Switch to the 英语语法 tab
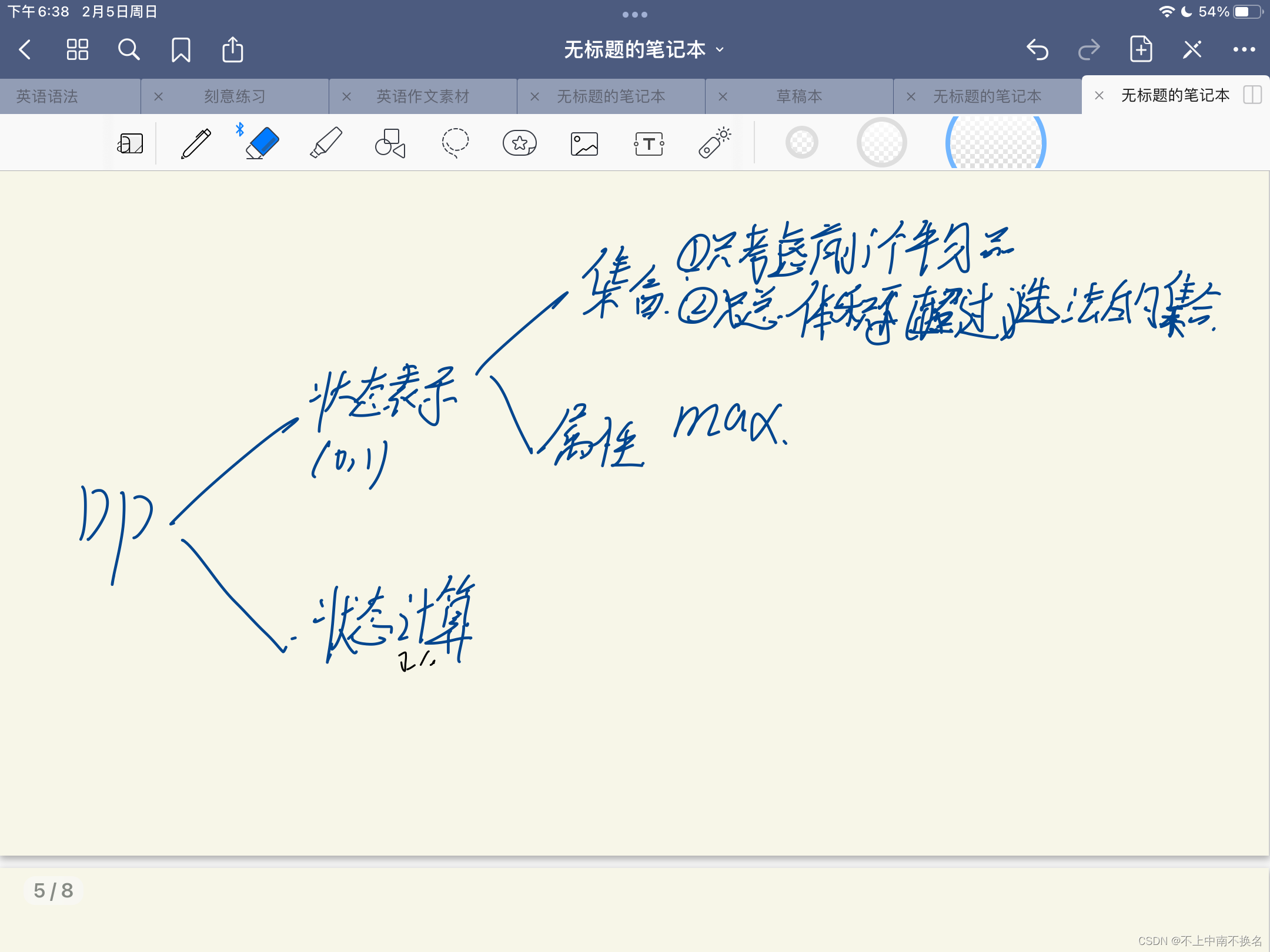This screenshot has height=952, width=1270. [x=47, y=96]
